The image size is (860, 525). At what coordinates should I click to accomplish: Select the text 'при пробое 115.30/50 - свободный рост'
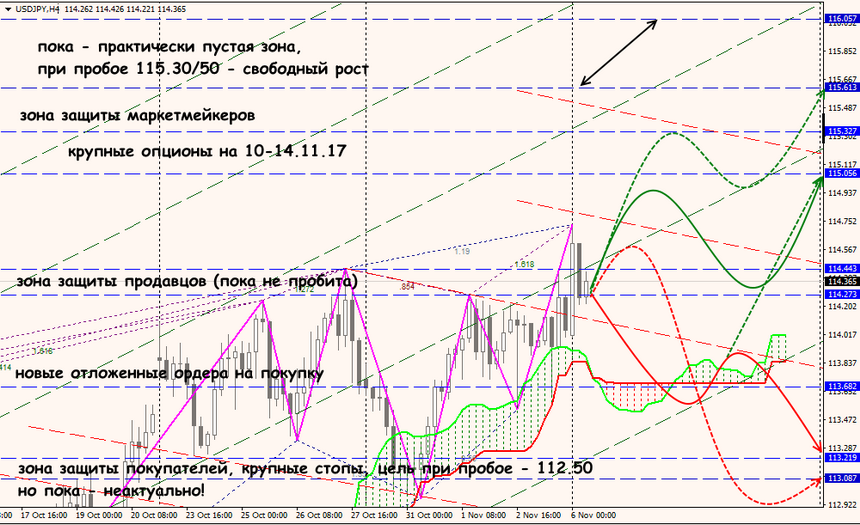[203, 70]
